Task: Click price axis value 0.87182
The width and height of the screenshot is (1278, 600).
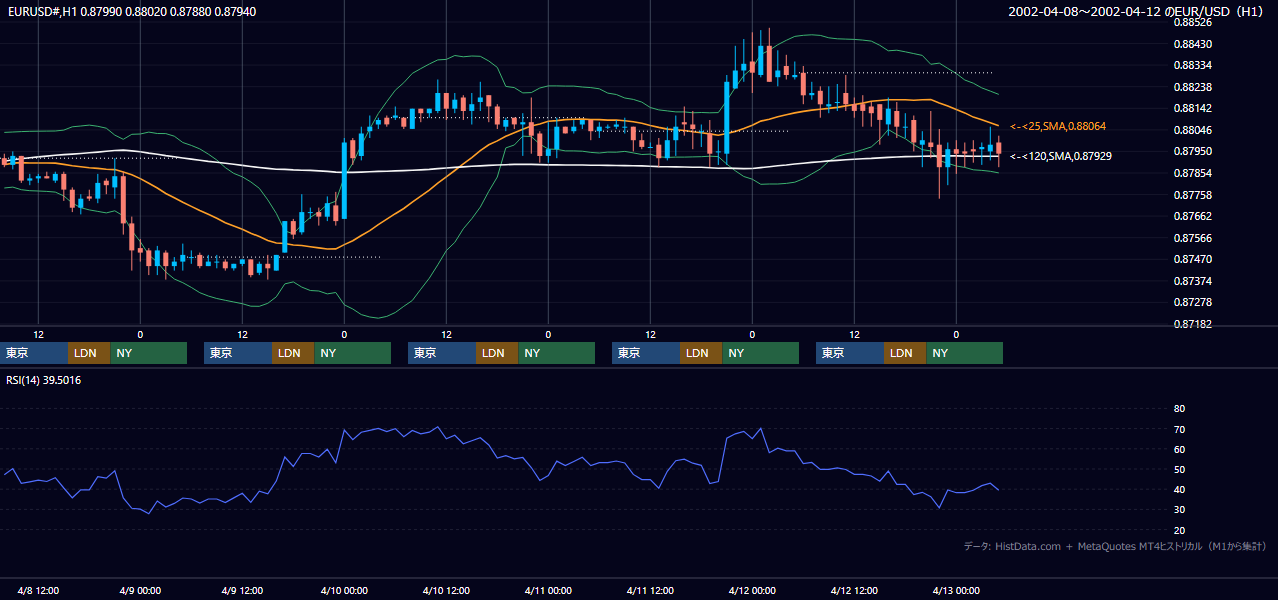Action: click(x=1192, y=325)
